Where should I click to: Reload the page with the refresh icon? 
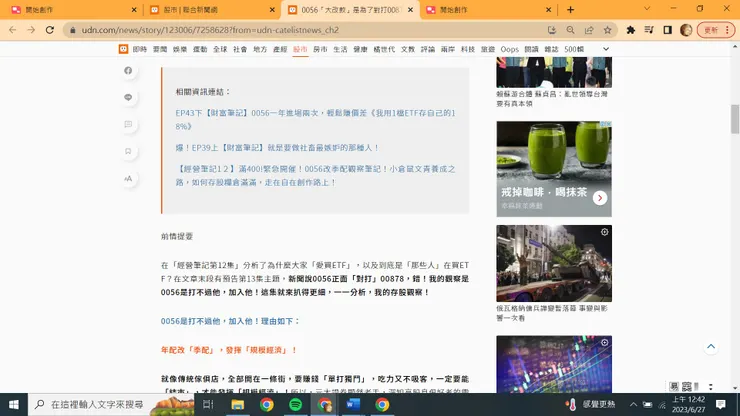tap(50, 30)
